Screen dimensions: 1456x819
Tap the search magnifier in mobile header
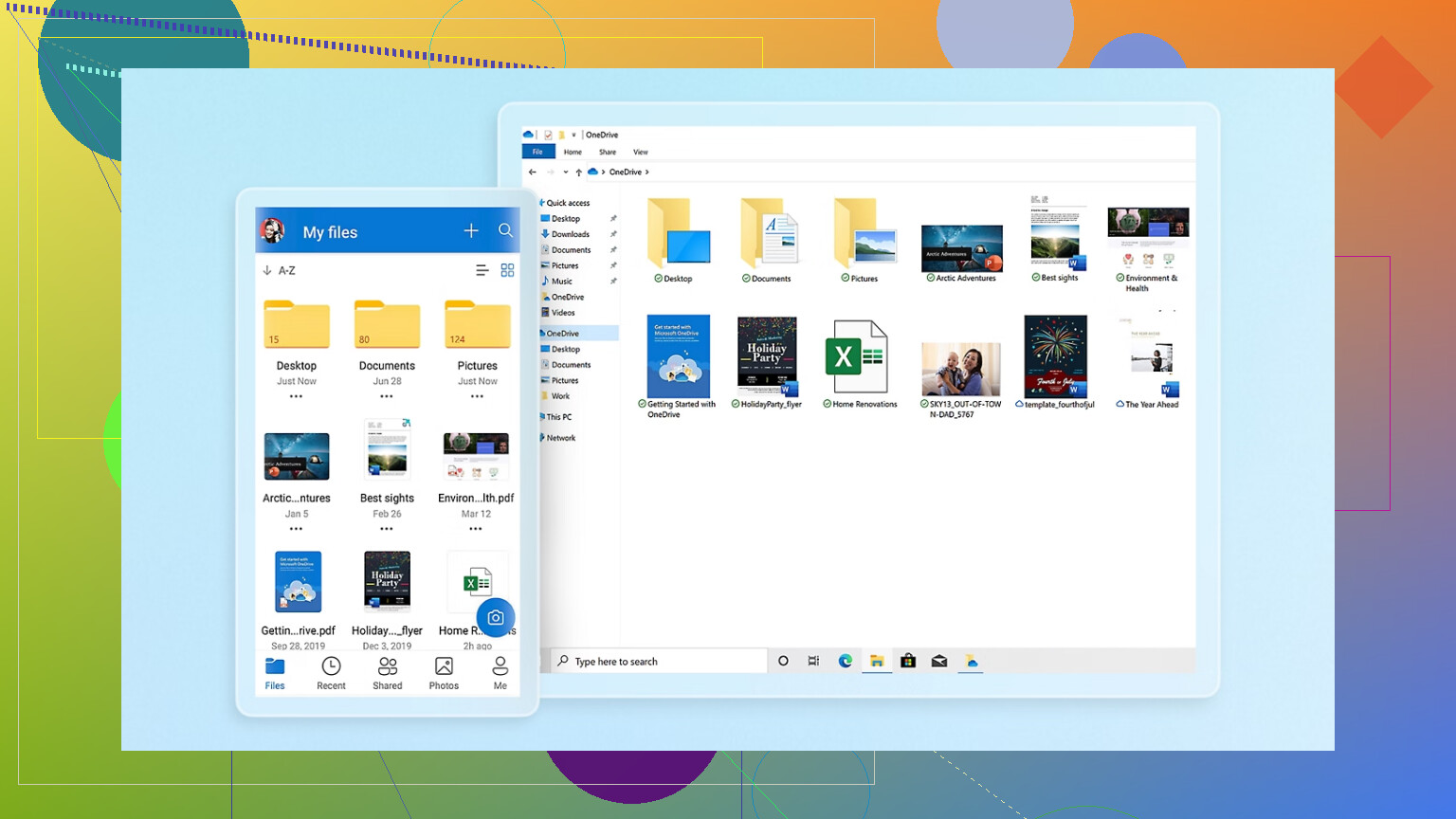[505, 230]
